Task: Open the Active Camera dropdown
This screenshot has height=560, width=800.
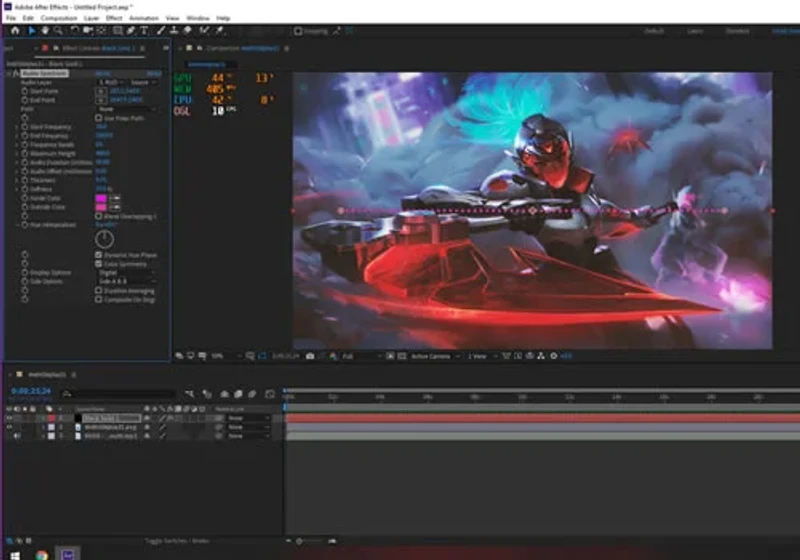Action: [x=435, y=356]
